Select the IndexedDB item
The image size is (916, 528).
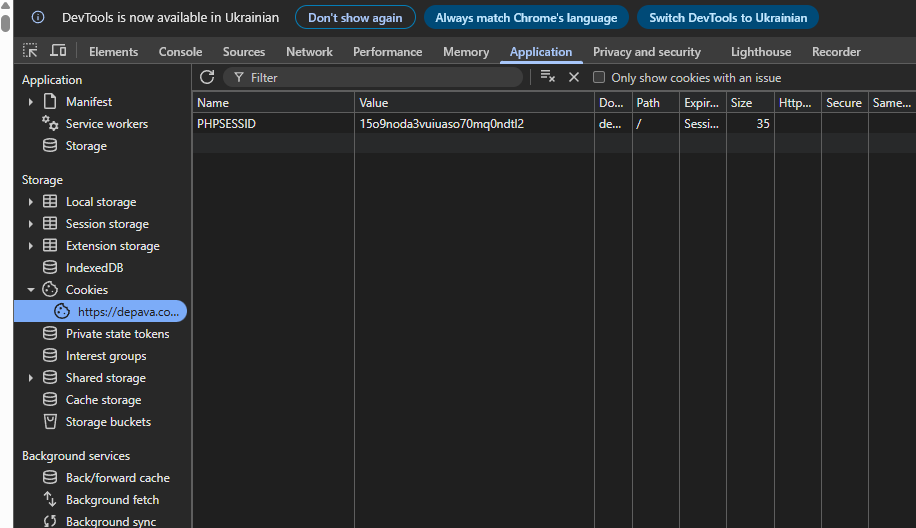tap(94, 268)
